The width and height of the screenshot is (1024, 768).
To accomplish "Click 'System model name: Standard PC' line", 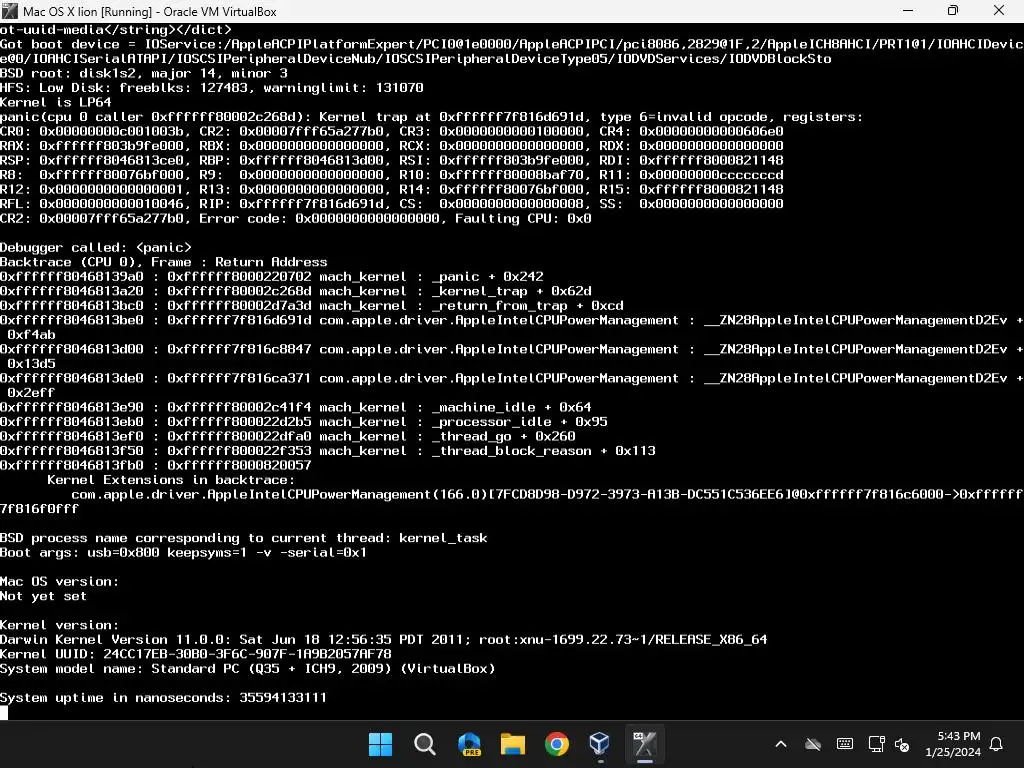I will click(x=248, y=669).
